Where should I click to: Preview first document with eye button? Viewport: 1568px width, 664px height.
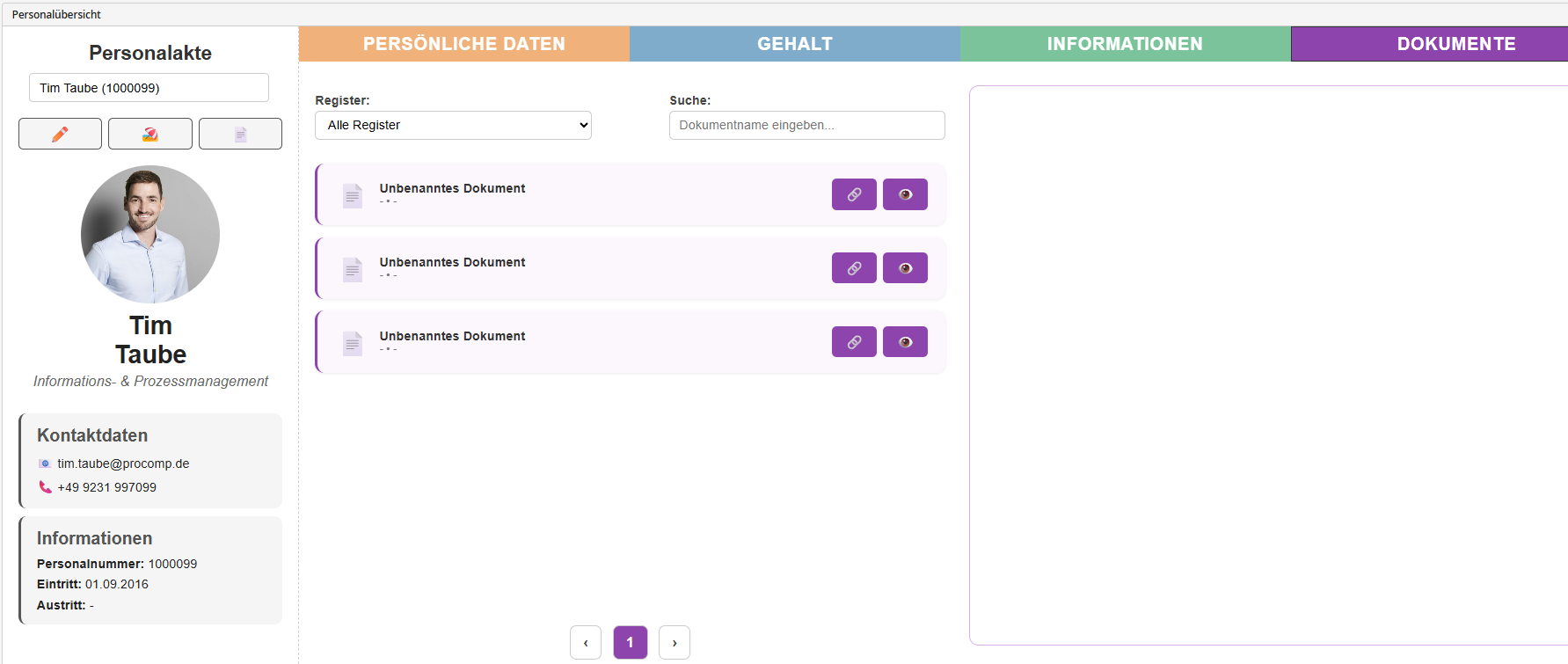[905, 194]
